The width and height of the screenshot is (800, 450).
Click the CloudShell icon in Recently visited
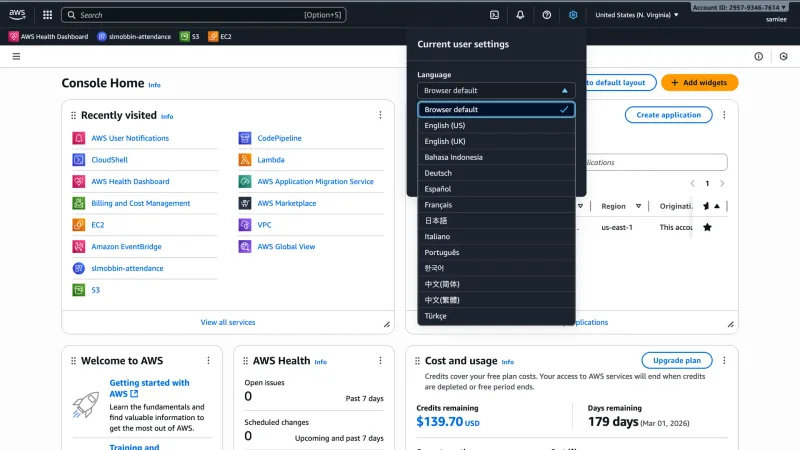point(79,160)
